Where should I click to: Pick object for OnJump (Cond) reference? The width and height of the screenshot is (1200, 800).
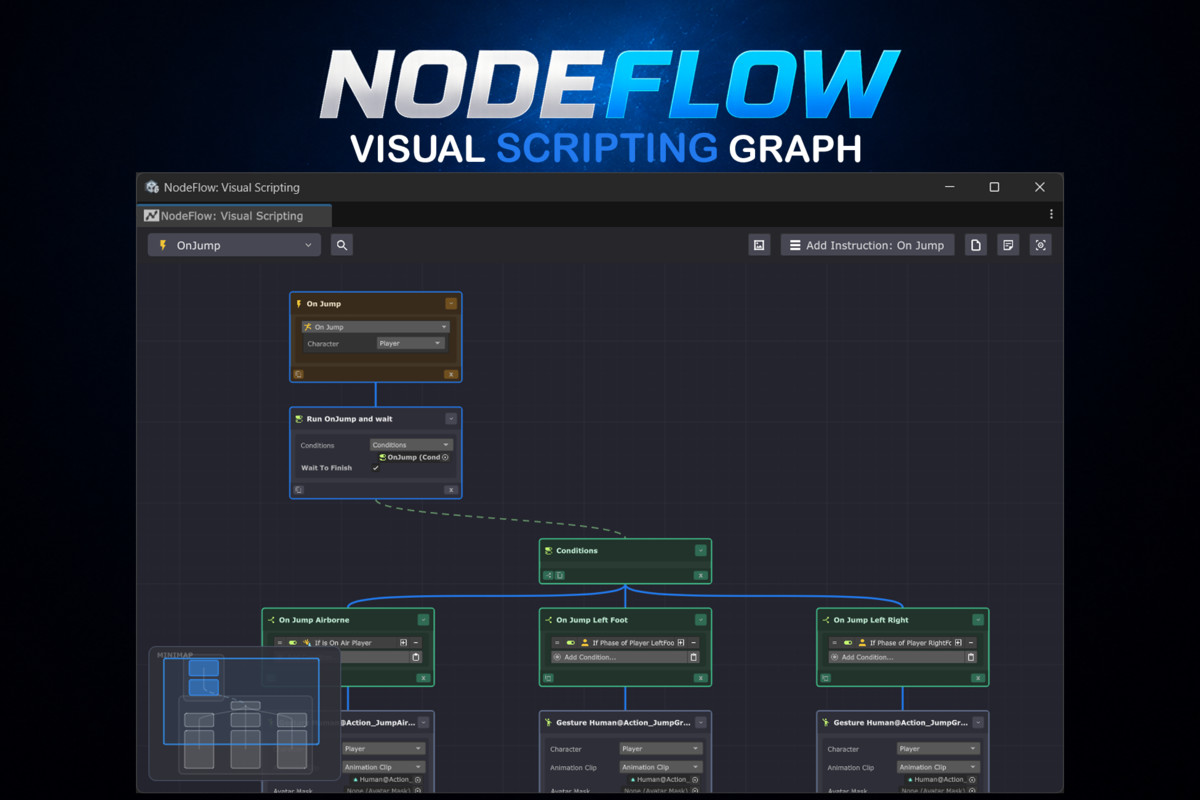tap(445, 457)
